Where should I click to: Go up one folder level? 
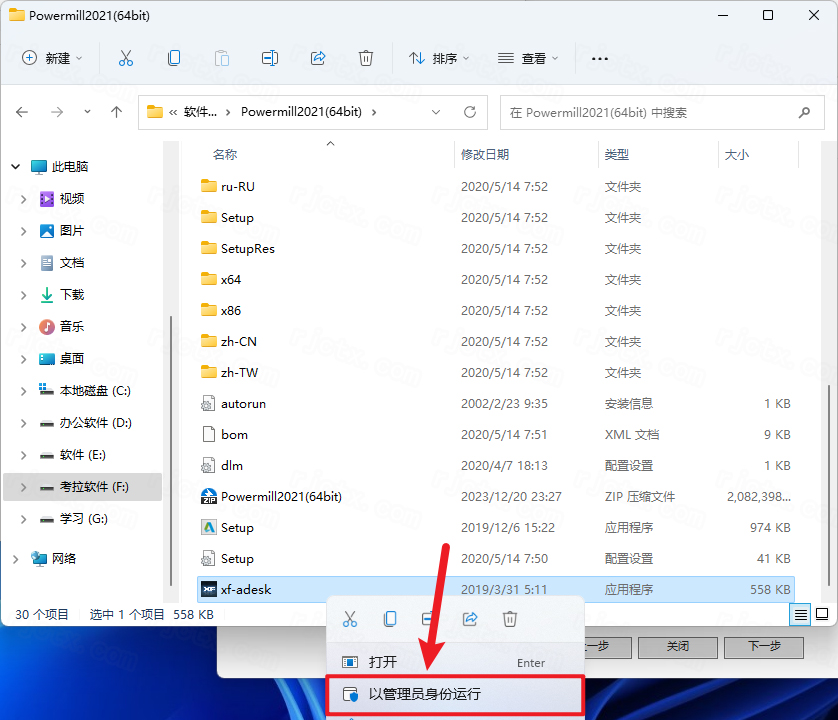pyautogui.click(x=117, y=112)
